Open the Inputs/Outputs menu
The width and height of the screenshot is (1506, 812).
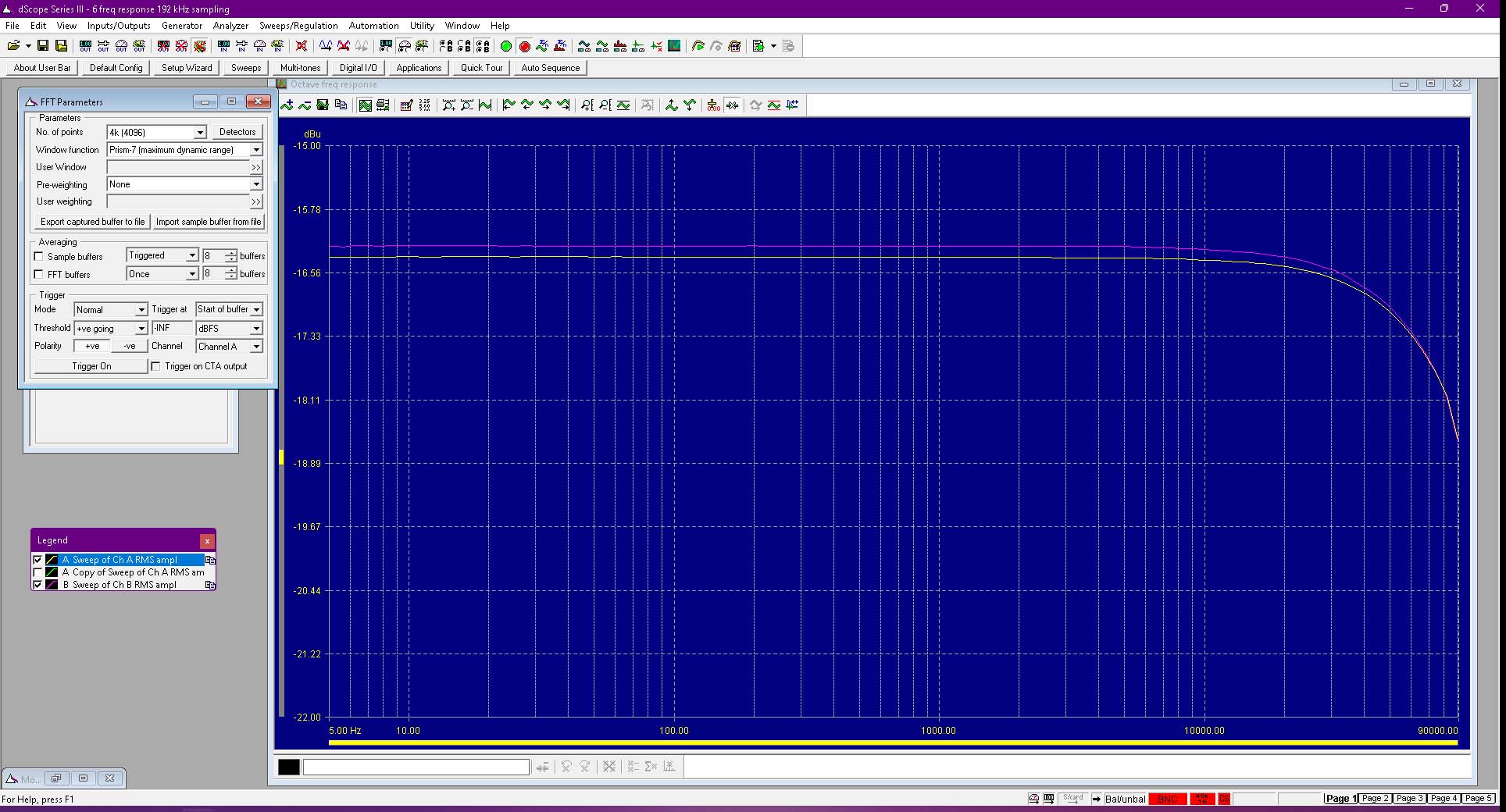pos(119,26)
